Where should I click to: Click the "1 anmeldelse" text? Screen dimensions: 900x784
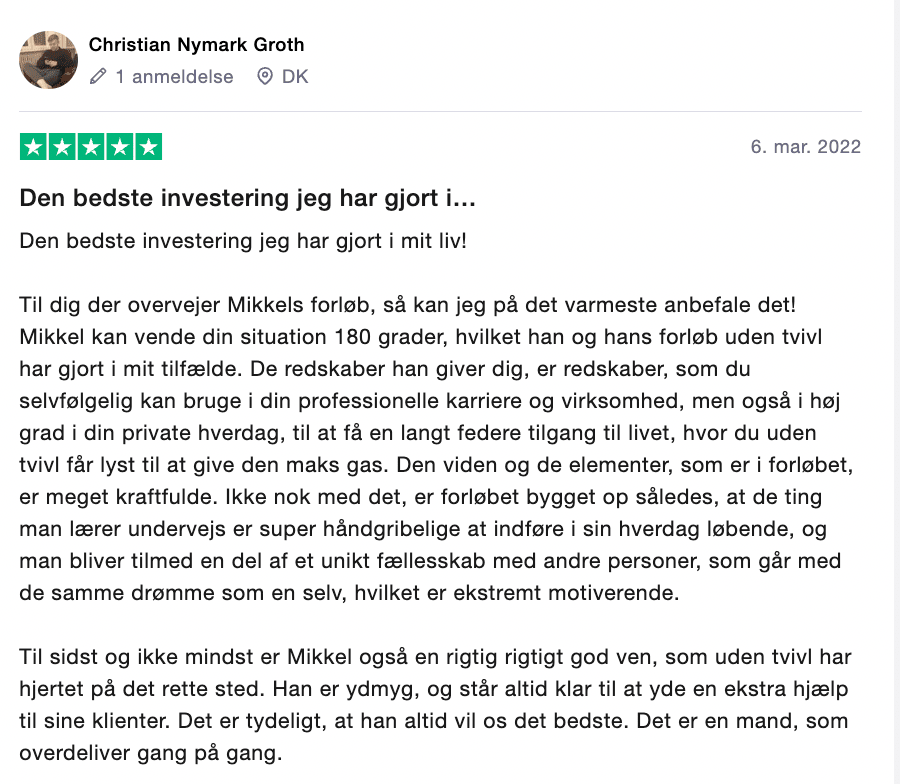[x=174, y=76]
